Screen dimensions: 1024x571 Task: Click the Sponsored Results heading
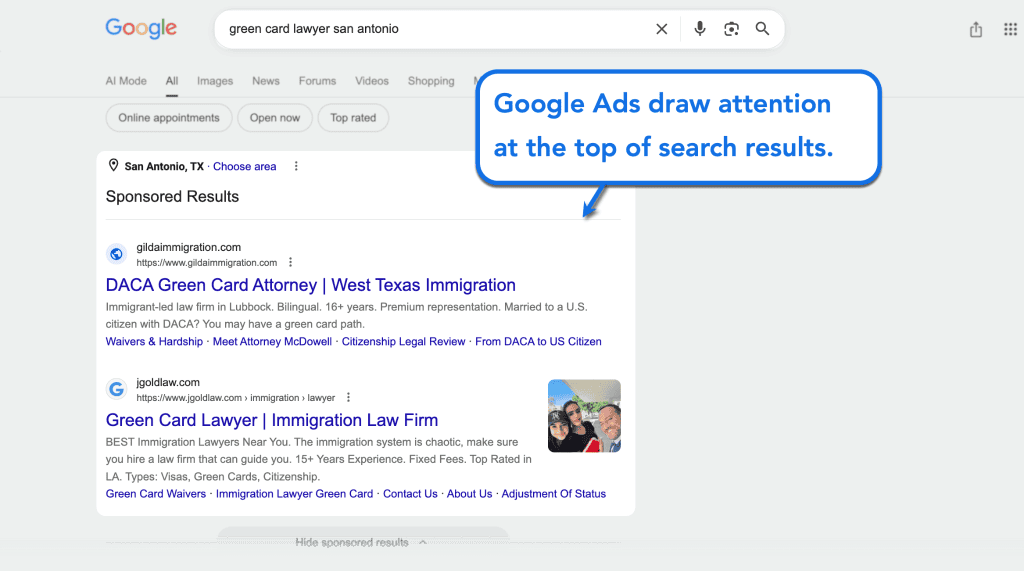pos(172,197)
